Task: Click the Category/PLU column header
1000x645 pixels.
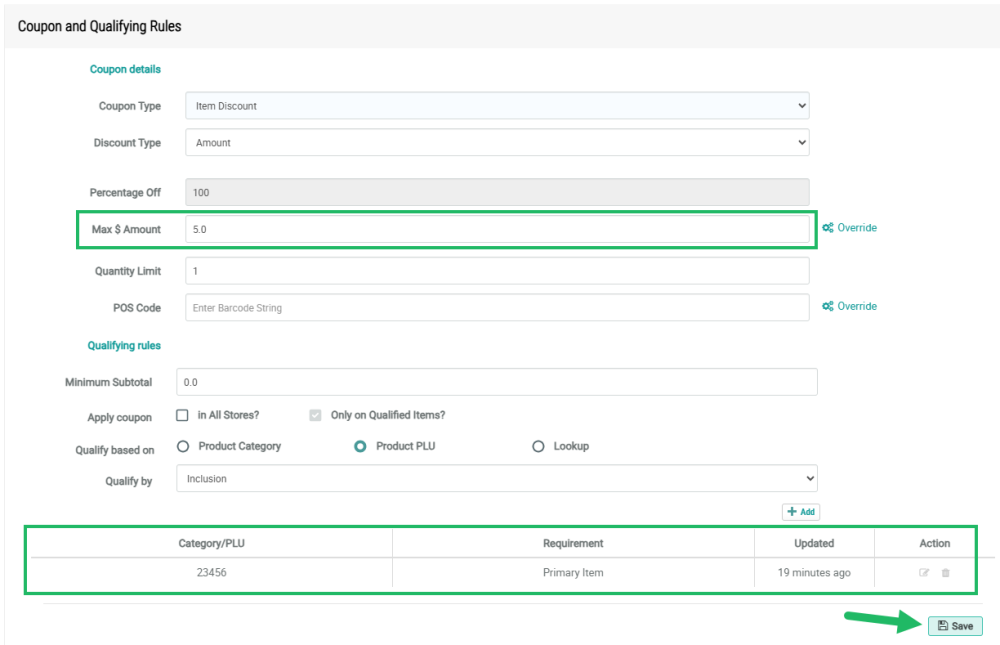Action: (211, 543)
